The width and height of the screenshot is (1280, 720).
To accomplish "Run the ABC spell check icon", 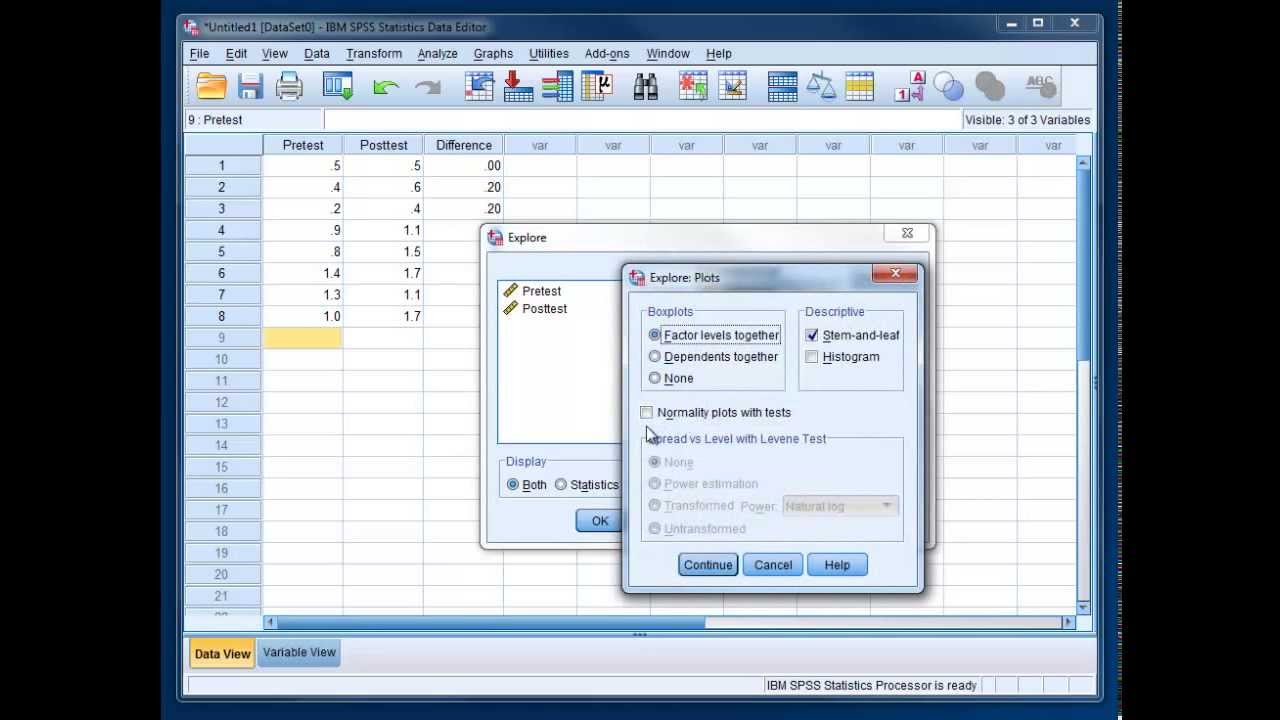I will pos(1040,86).
